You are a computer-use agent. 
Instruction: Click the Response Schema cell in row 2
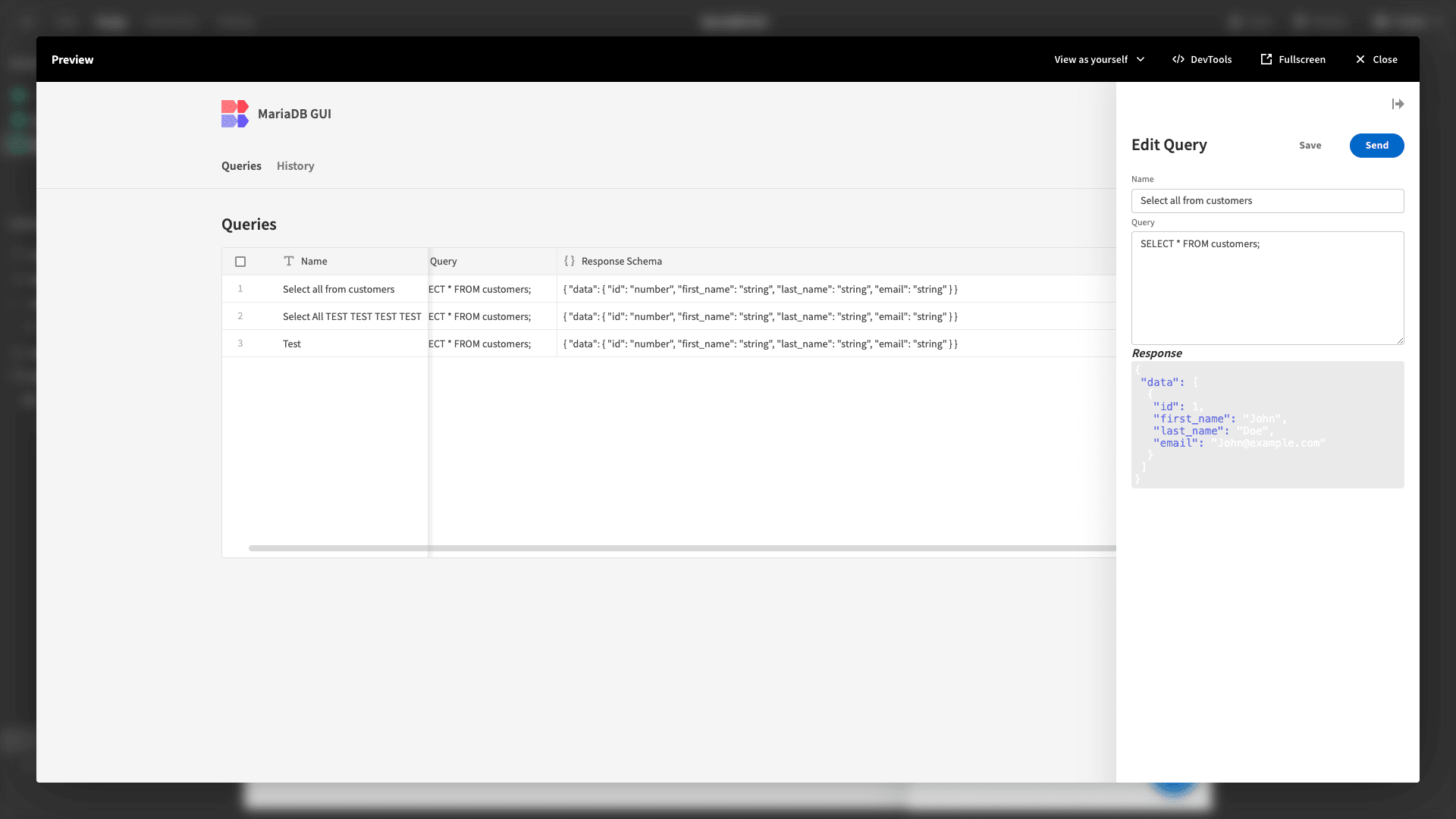click(836, 316)
